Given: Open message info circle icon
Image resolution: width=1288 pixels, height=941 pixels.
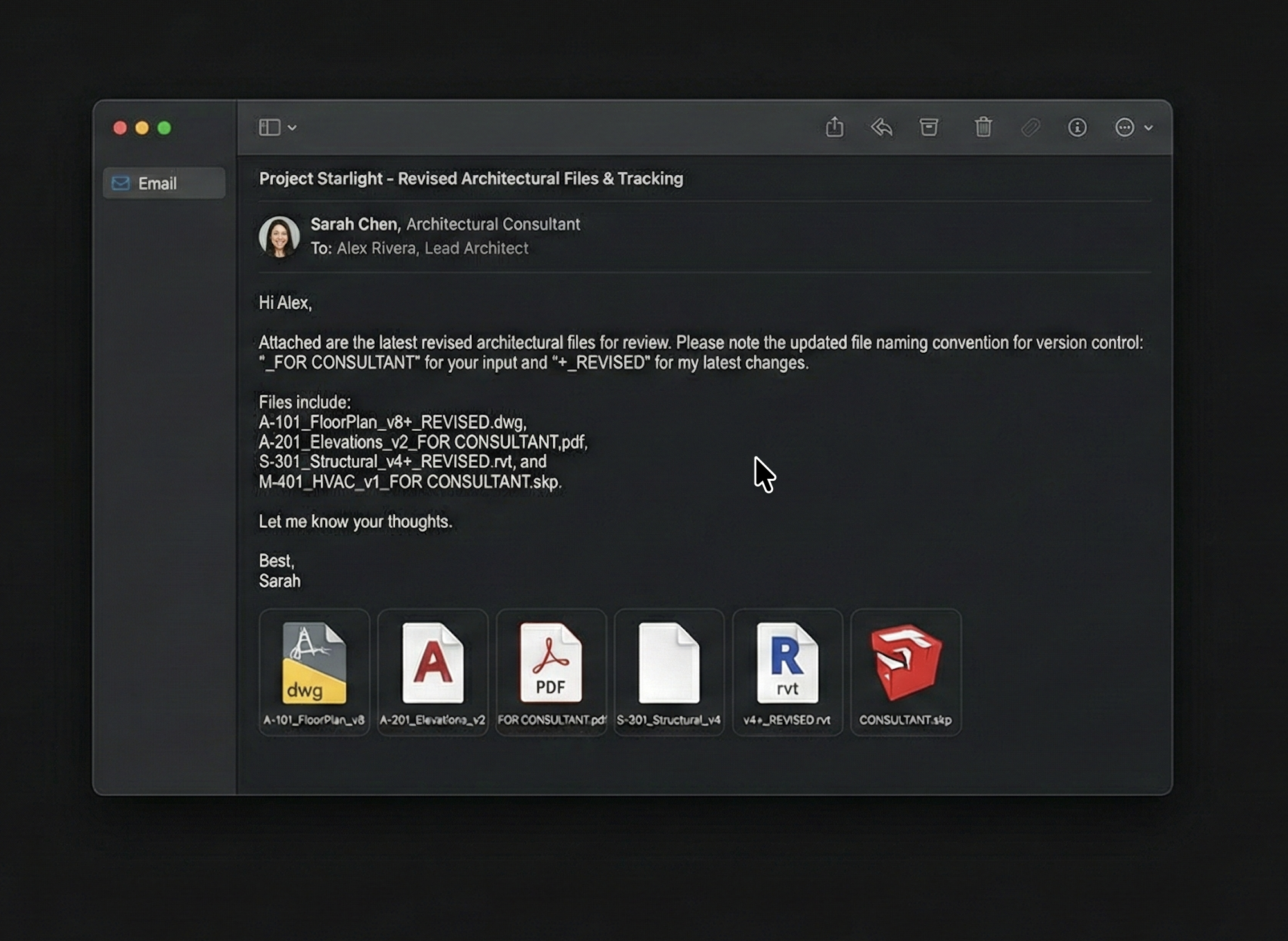Looking at the screenshot, I should tap(1077, 127).
